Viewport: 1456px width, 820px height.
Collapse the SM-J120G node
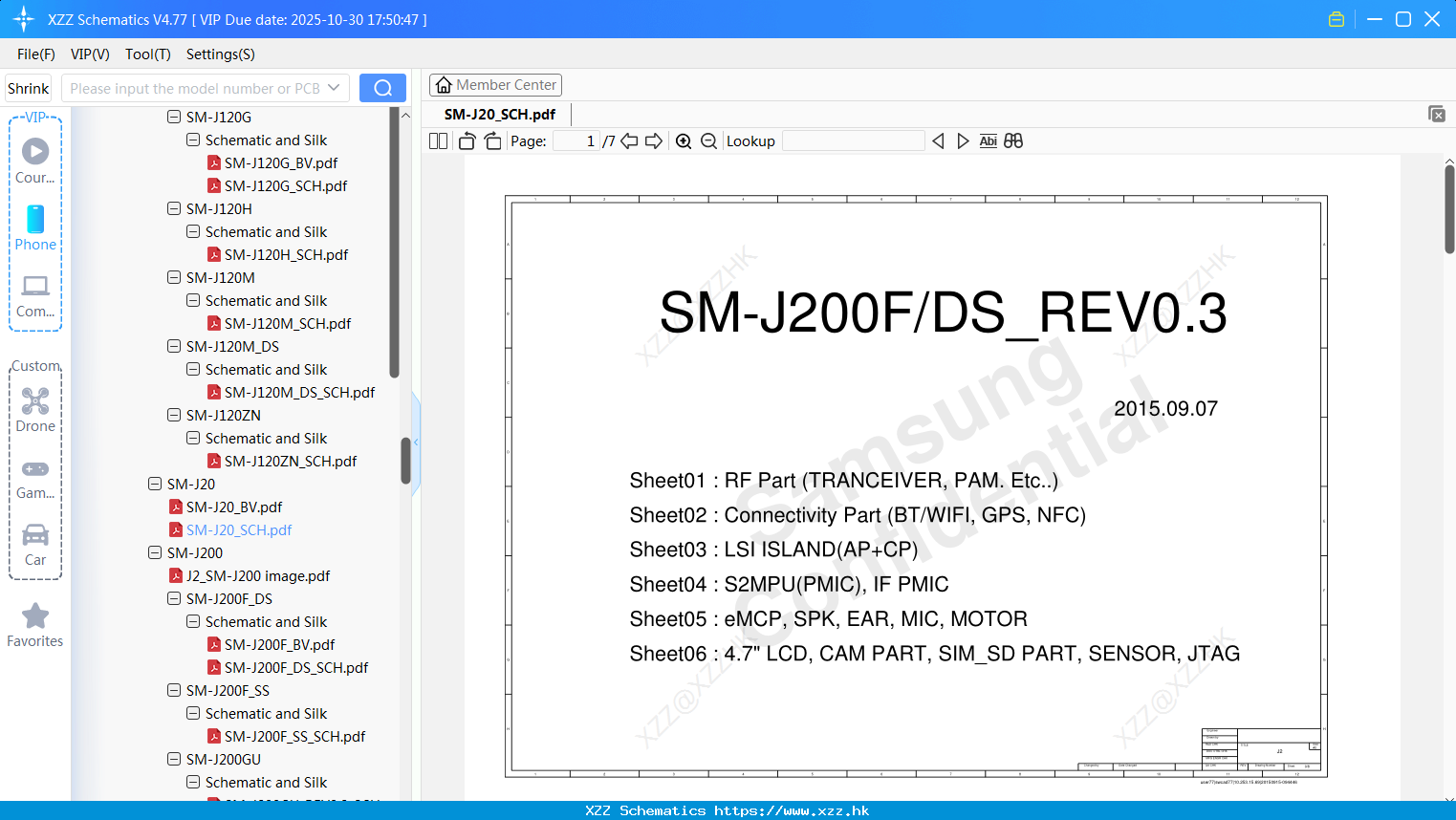[174, 117]
